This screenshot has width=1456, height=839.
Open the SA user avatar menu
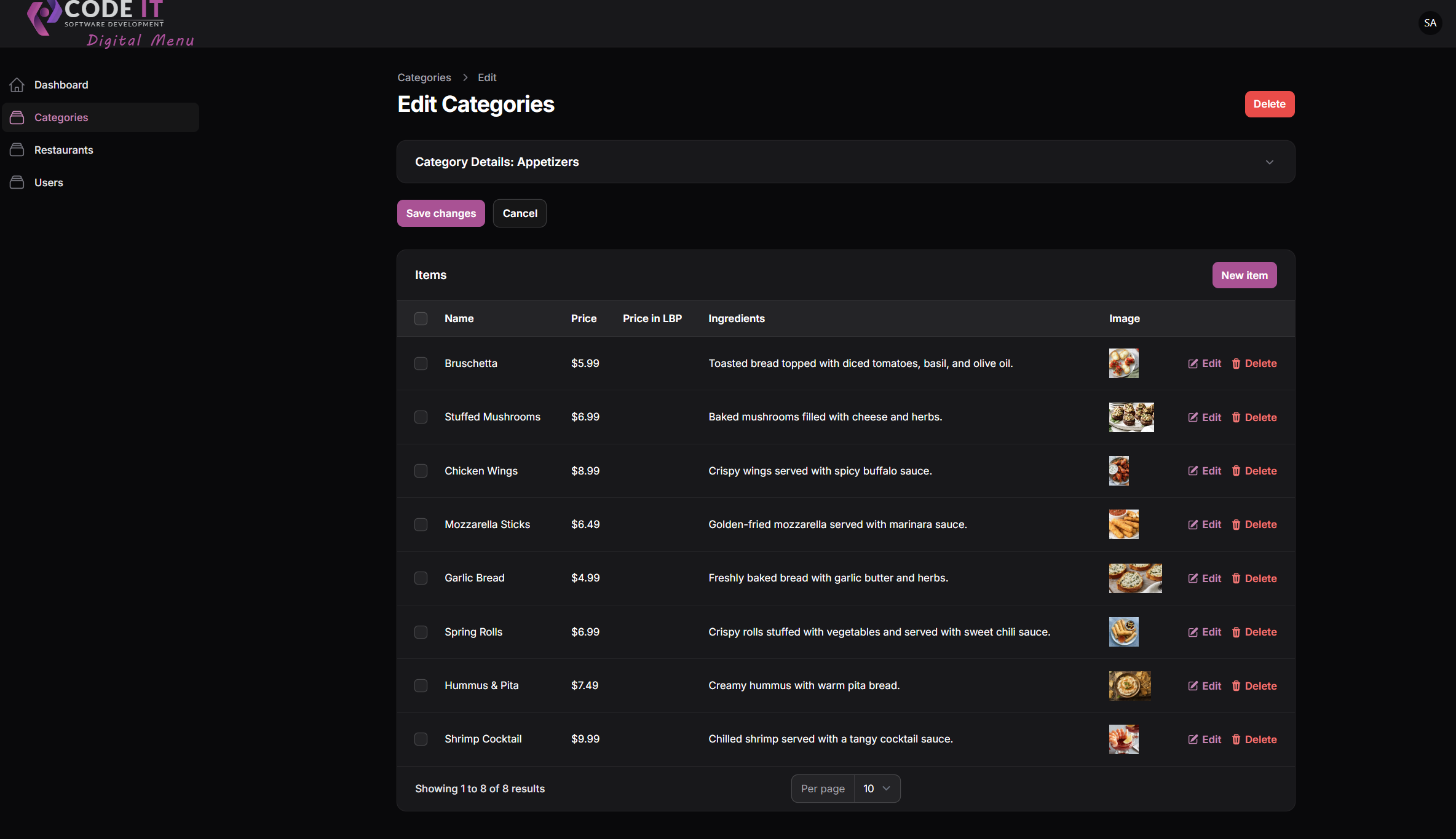(1430, 23)
